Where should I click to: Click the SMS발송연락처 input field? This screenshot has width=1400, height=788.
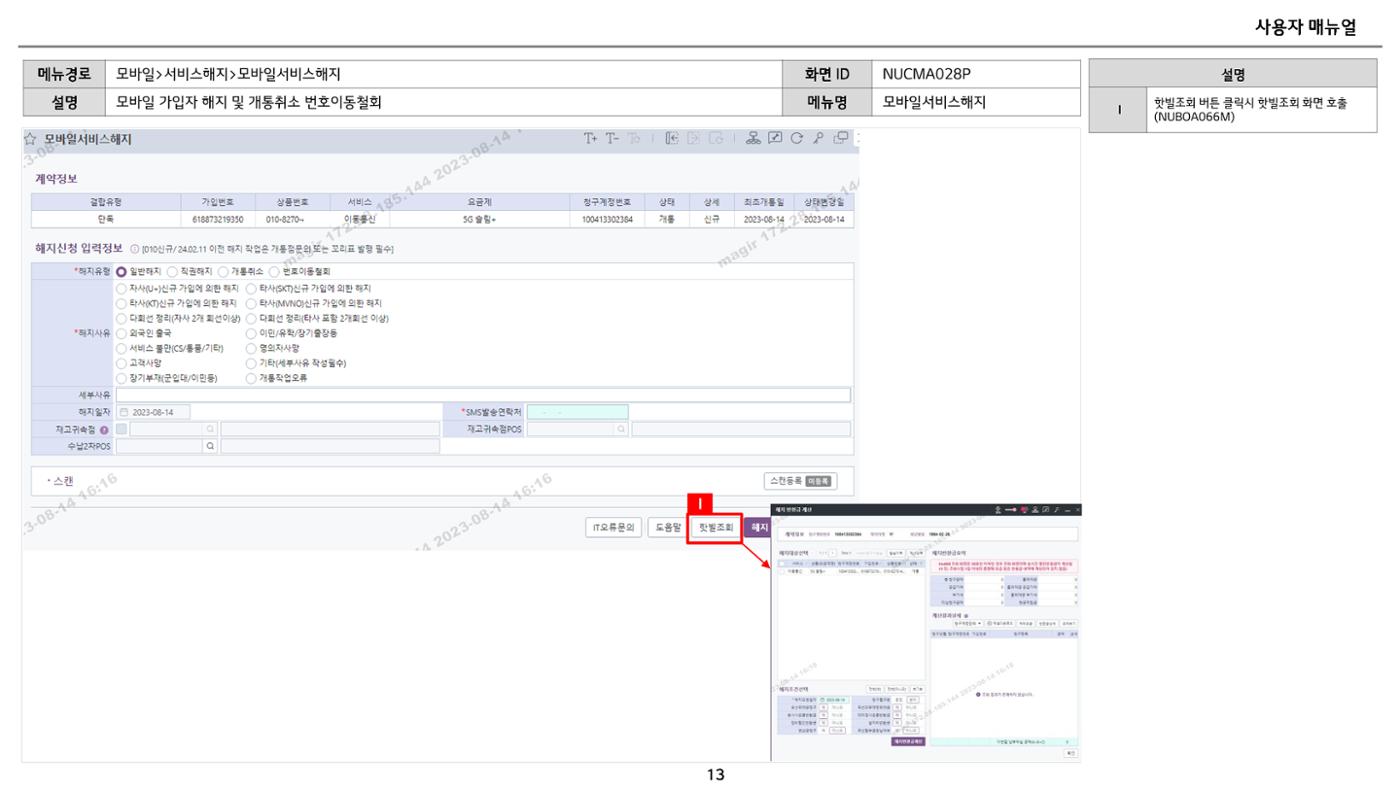[x=577, y=412]
